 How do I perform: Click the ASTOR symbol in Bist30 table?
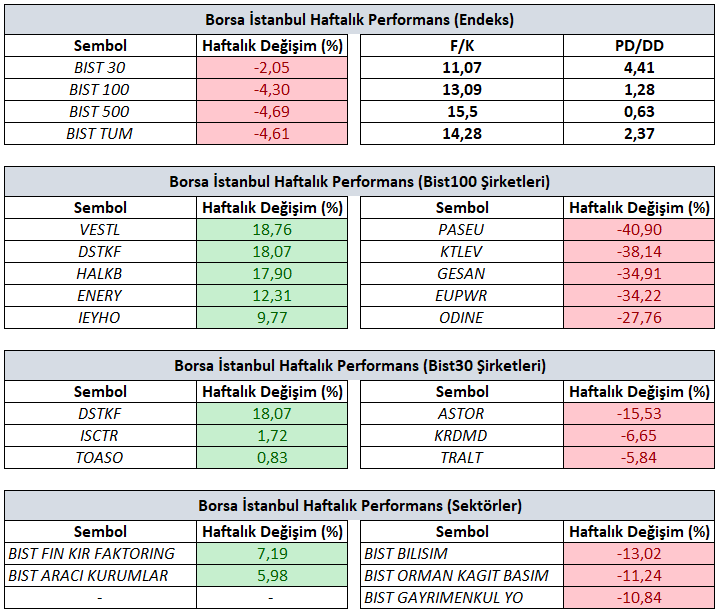462,414
